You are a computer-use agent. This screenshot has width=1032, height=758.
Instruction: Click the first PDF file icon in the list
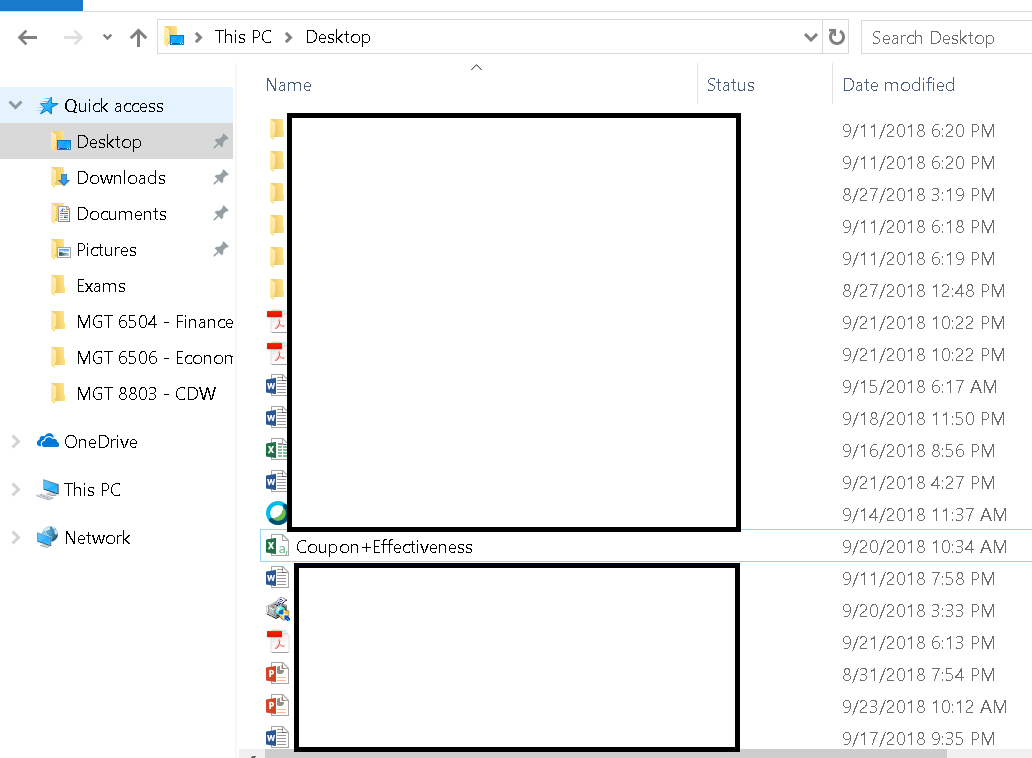click(277, 321)
